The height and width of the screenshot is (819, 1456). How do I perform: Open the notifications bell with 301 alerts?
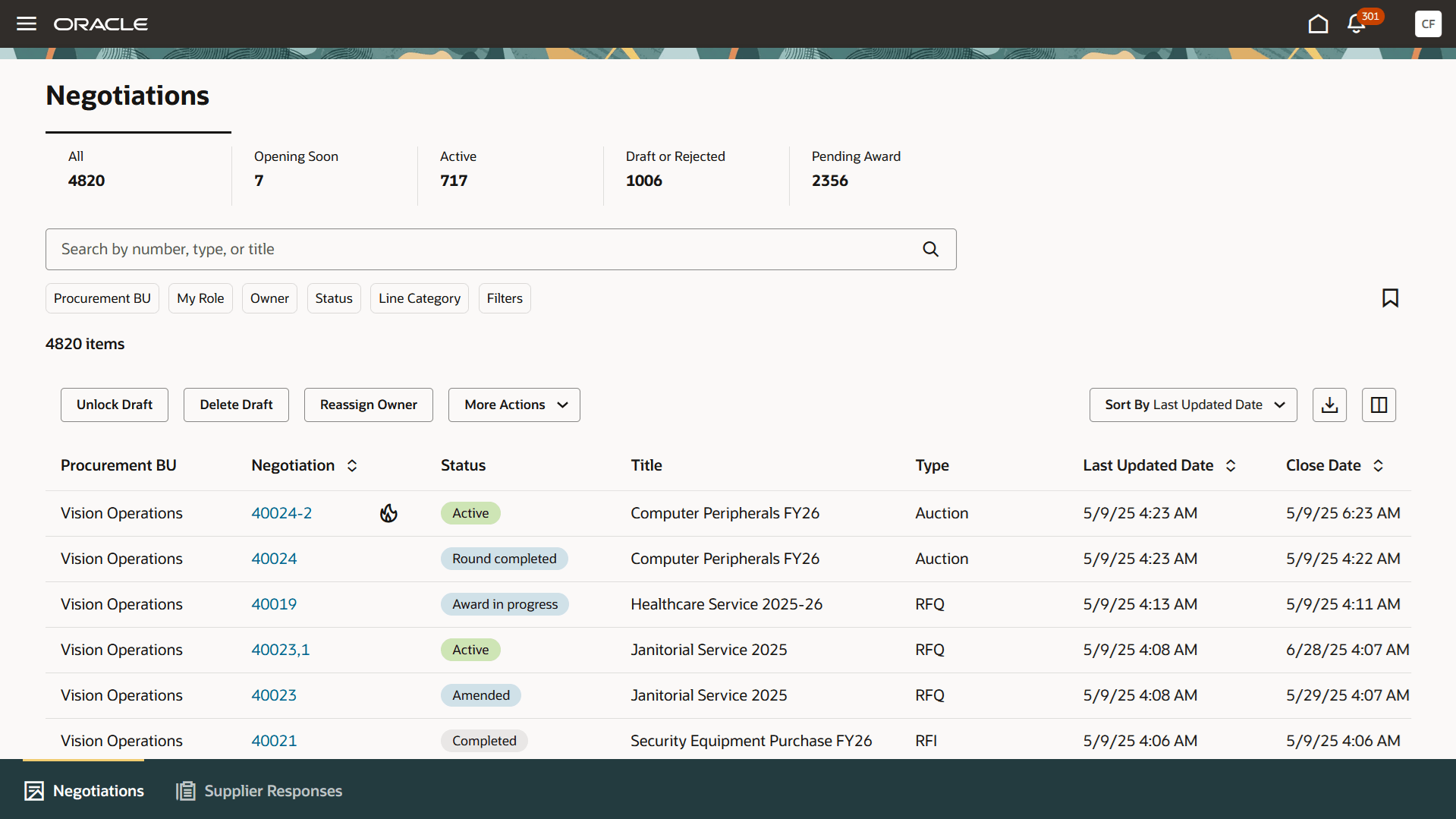[x=1356, y=24]
